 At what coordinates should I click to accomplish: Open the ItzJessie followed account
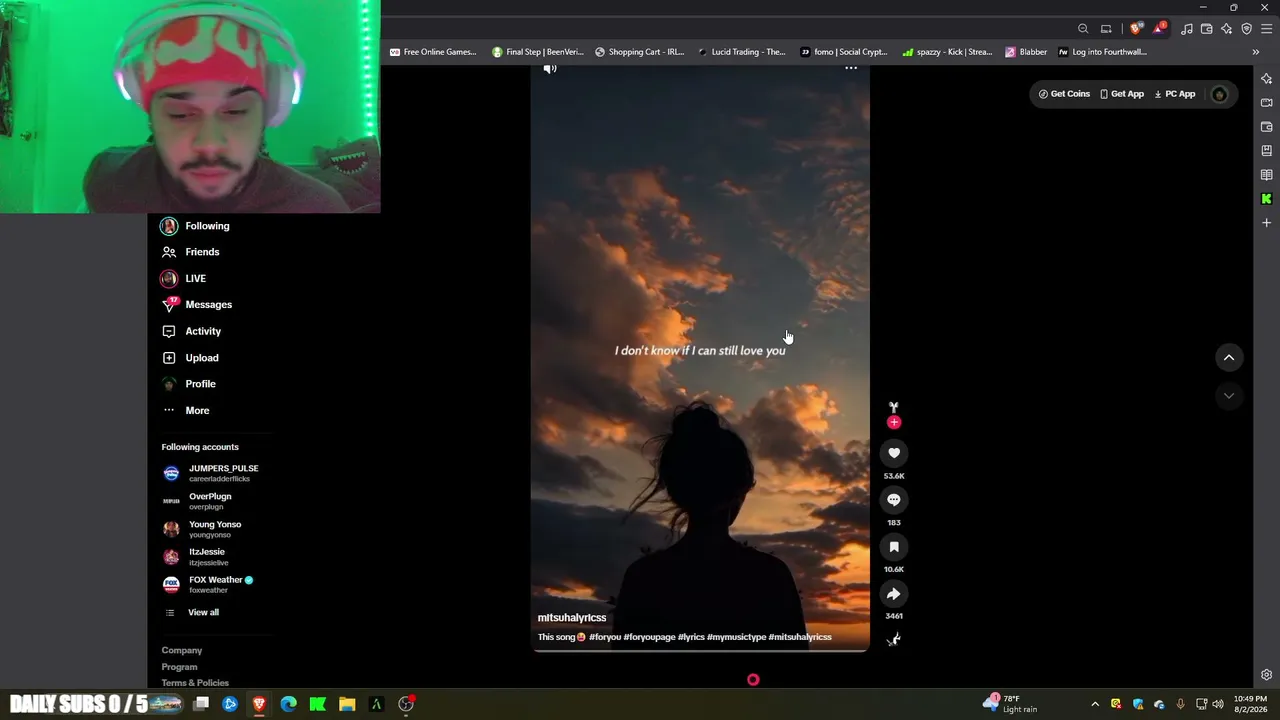pos(195,557)
